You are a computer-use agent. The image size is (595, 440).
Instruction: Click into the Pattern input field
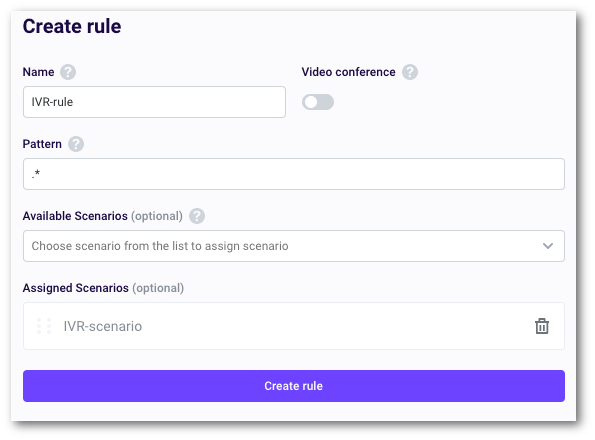[294, 174]
